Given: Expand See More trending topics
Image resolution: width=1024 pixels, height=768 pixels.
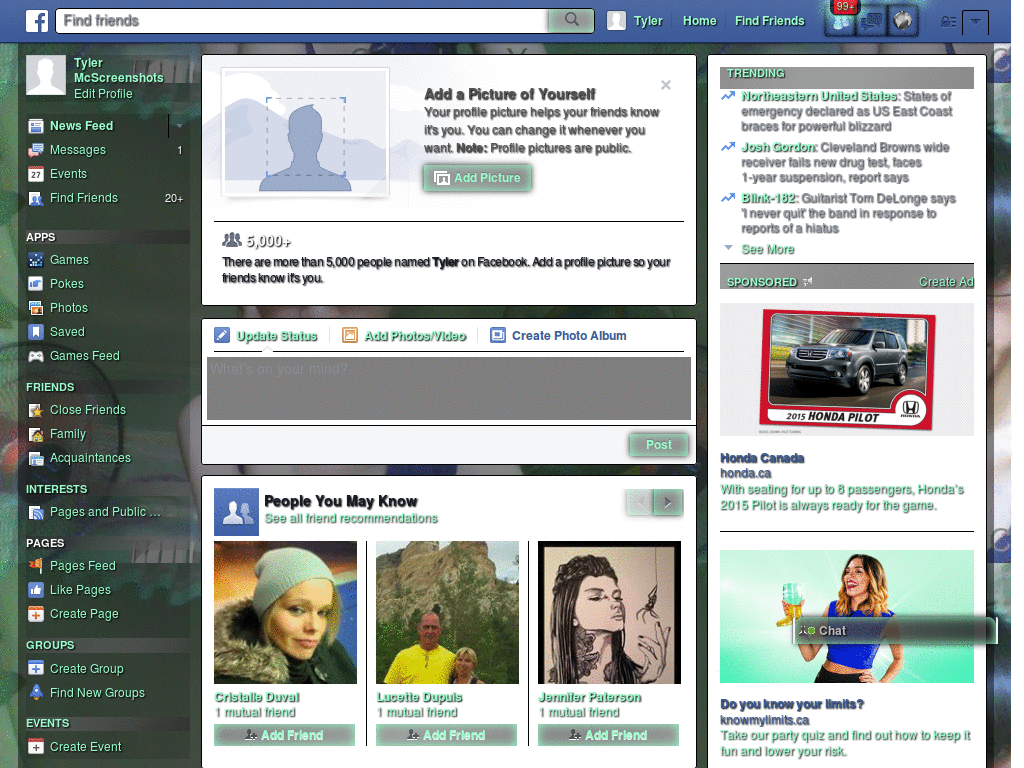Looking at the screenshot, I should (768, 249).
